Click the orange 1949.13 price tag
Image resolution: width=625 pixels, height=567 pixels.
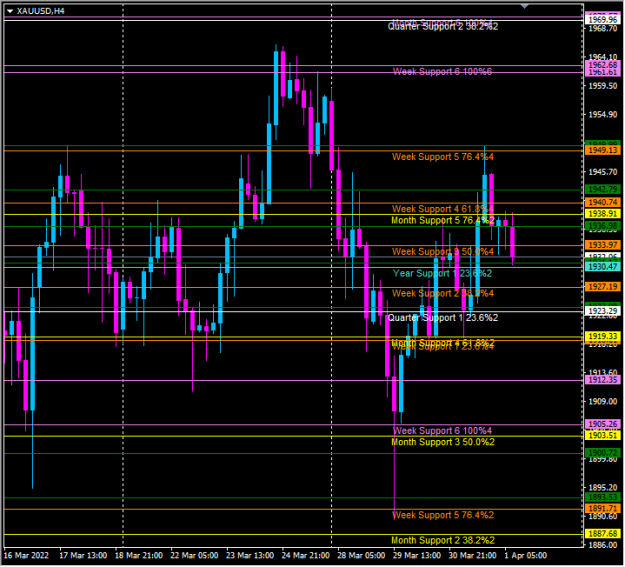[x=603, y=150]
